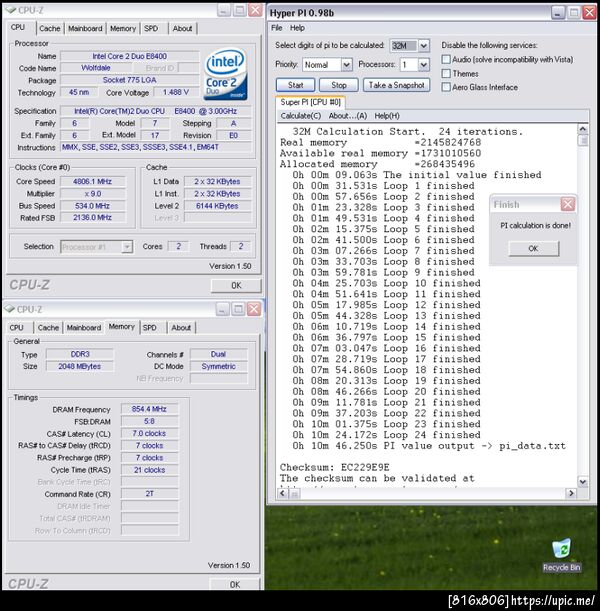
Task: Open About...(A) menu in Super PI
Action: (x=348, y=116)
